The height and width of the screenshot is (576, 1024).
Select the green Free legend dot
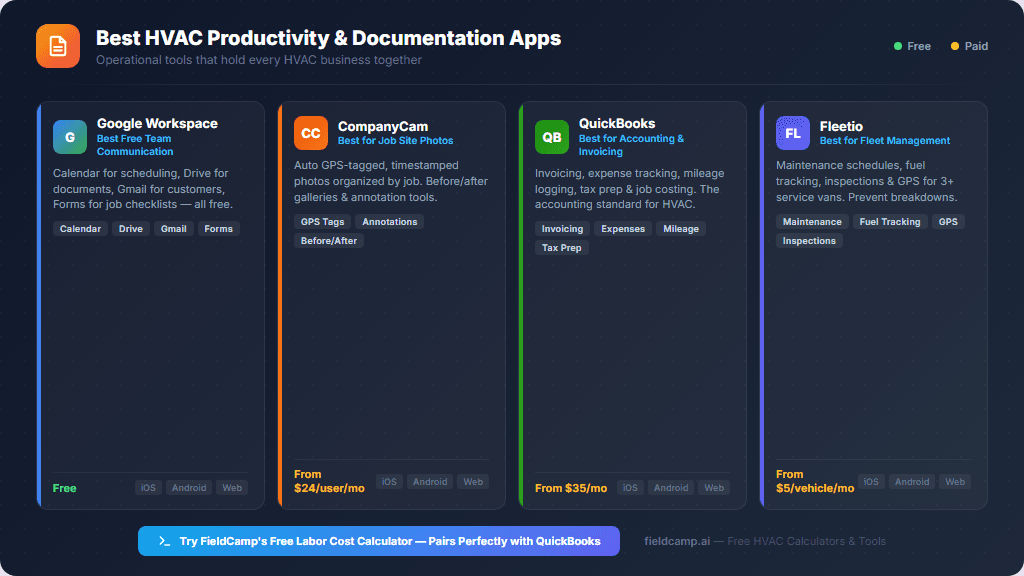point(899,46)
